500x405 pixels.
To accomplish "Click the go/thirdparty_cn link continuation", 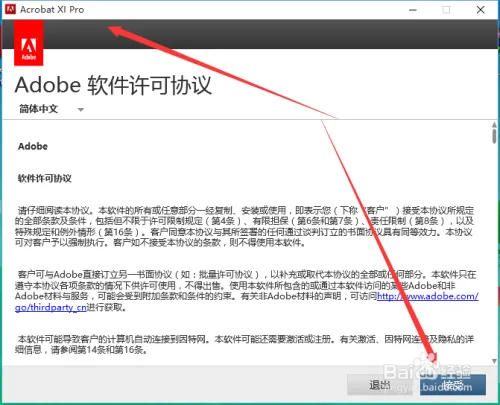I will coord(51,307).
